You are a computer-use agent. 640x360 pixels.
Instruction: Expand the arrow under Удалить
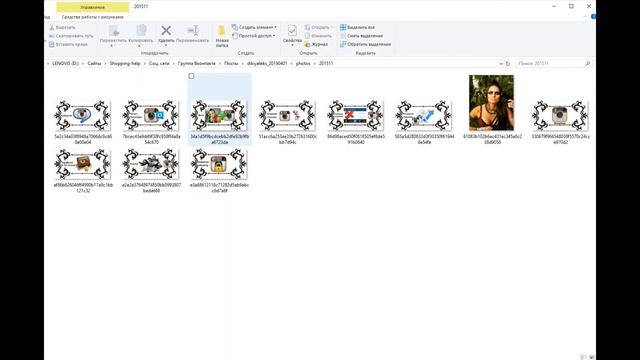[166, 45]
